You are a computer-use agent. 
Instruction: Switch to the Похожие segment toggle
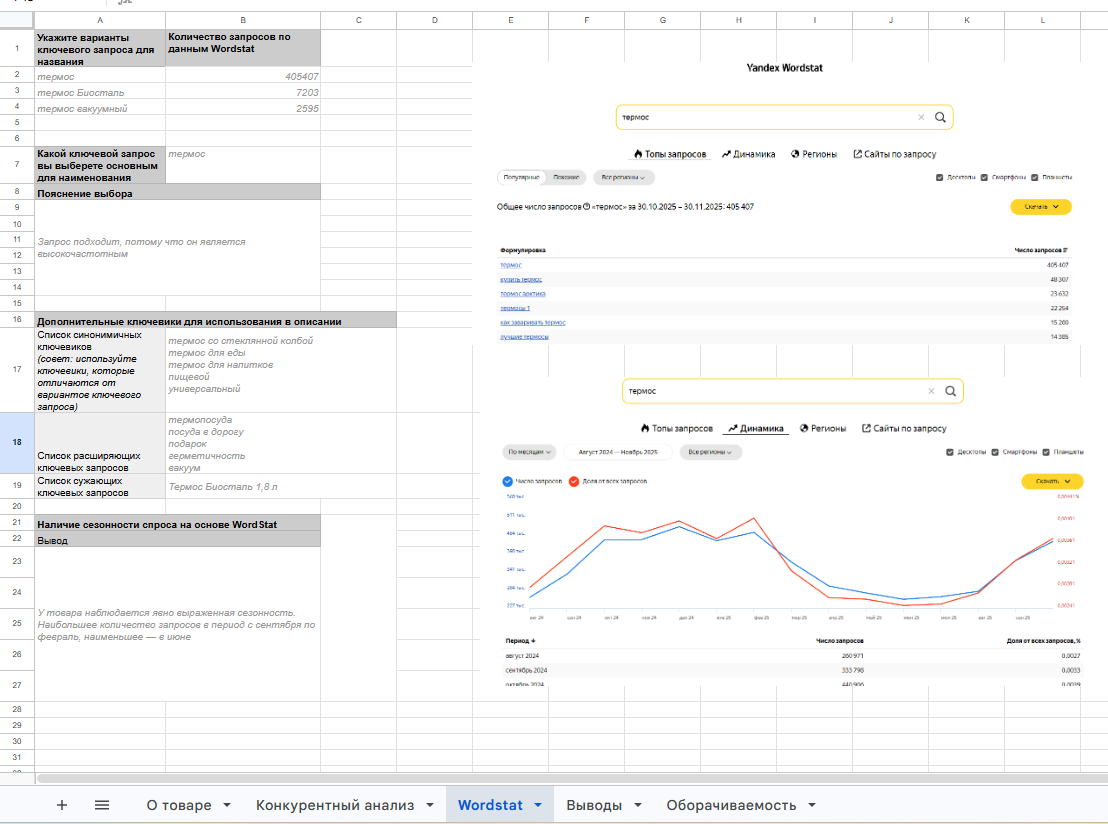pyautogui.click(x=566, y=177)
